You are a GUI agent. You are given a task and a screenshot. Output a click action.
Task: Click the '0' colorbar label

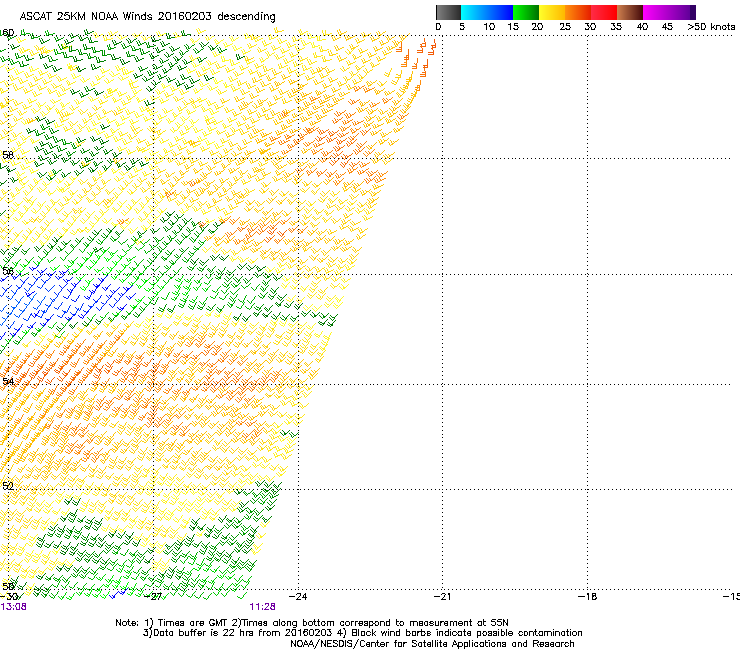click(x=438, y=27)
